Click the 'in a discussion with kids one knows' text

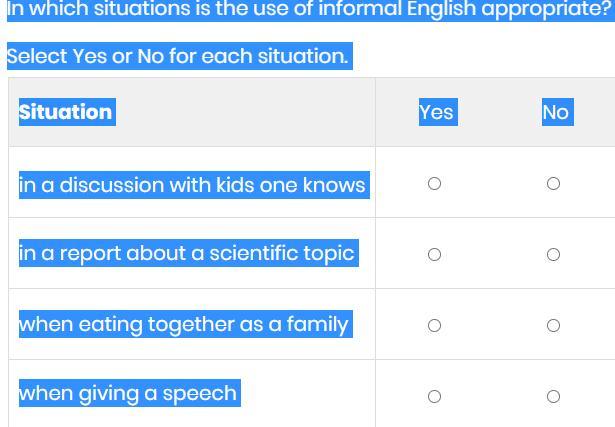(192, 185)
